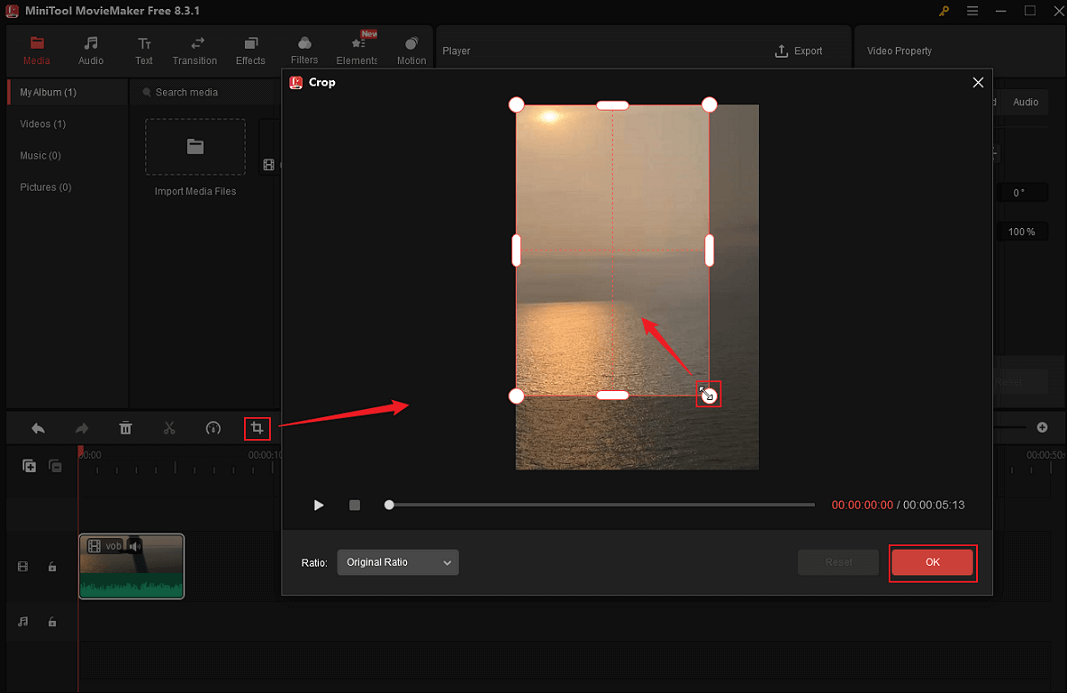The width and height of the screenshot is (1067, 693).
Task: Confirm the crop with the OK button
Action: coord(932,562)
